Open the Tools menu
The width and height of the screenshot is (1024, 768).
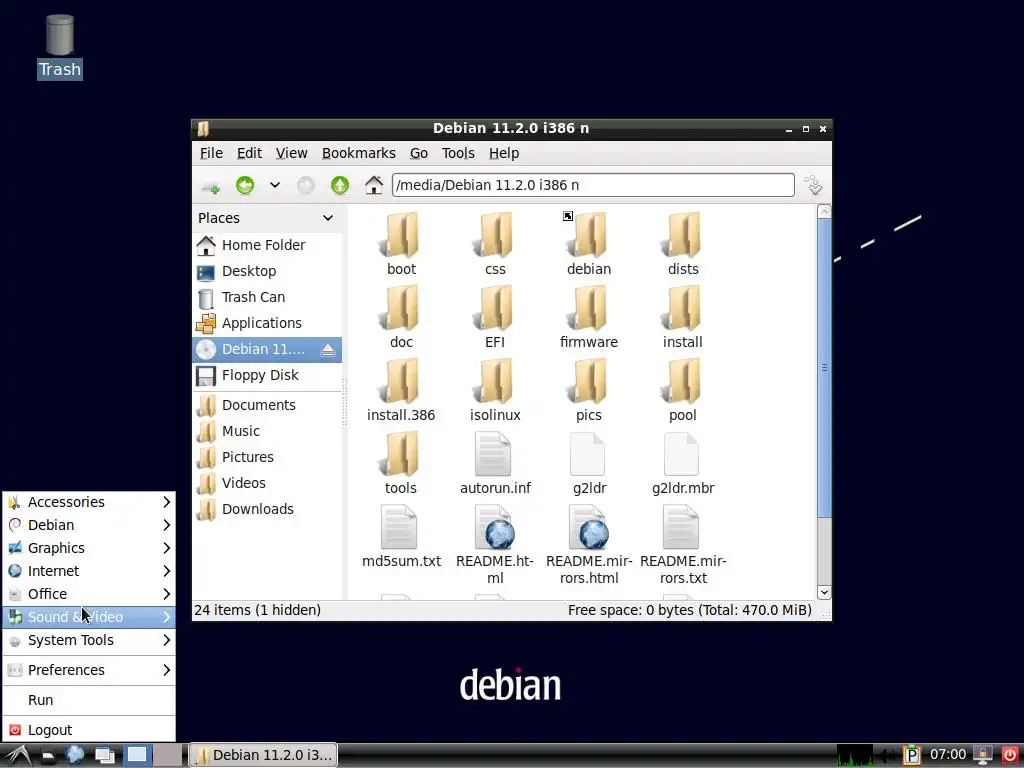point(458,153)
